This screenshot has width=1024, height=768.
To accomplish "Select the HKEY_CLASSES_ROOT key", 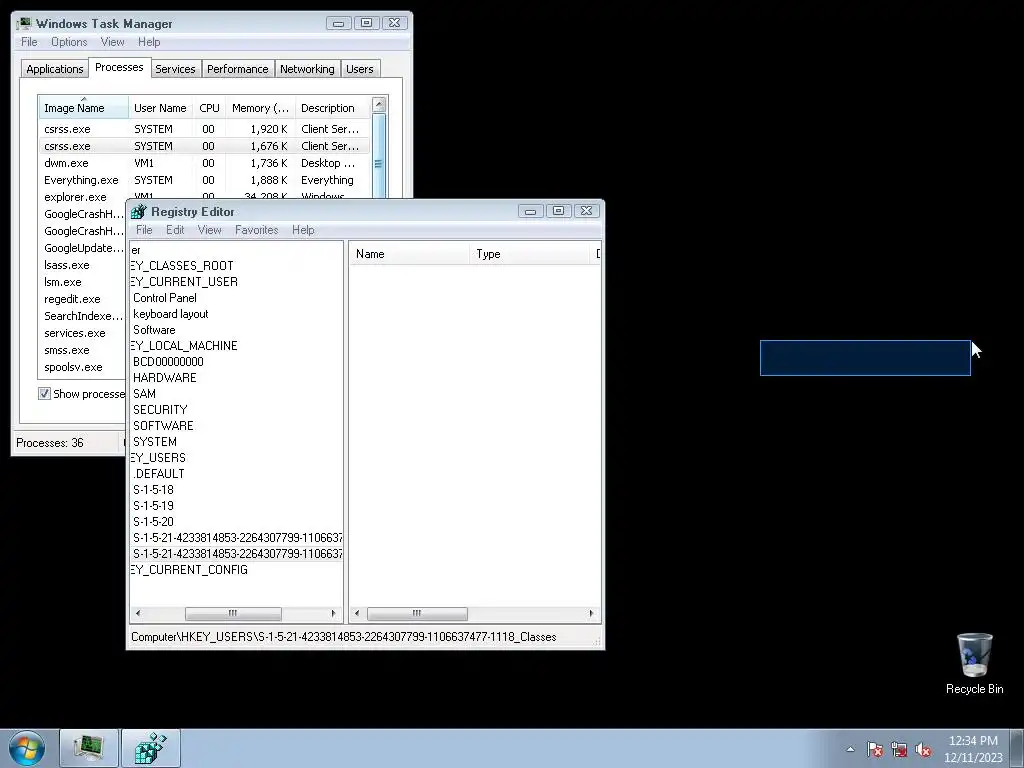I will point(182,266).
